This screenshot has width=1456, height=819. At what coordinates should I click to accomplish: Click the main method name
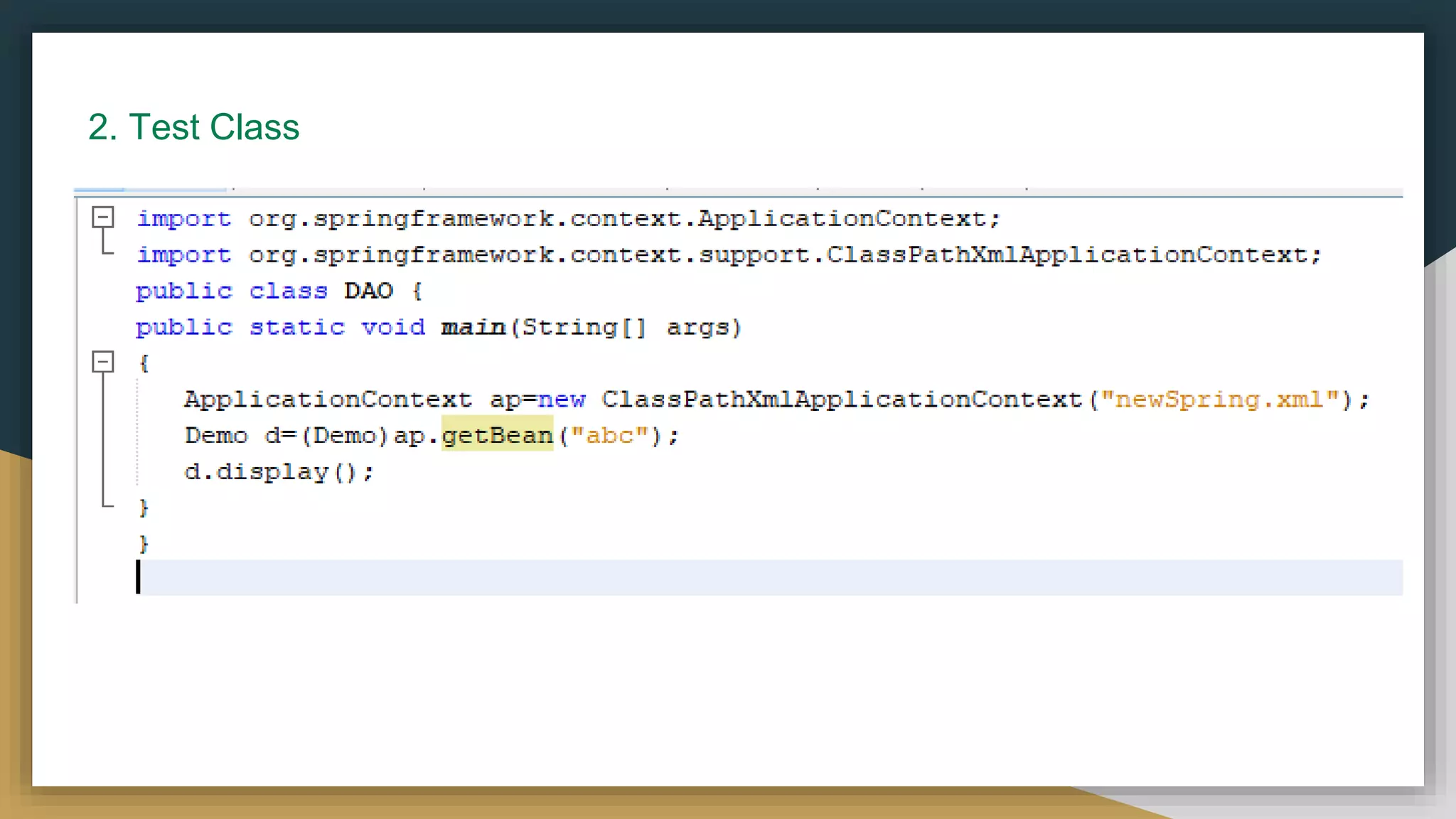tap(473, 327)
